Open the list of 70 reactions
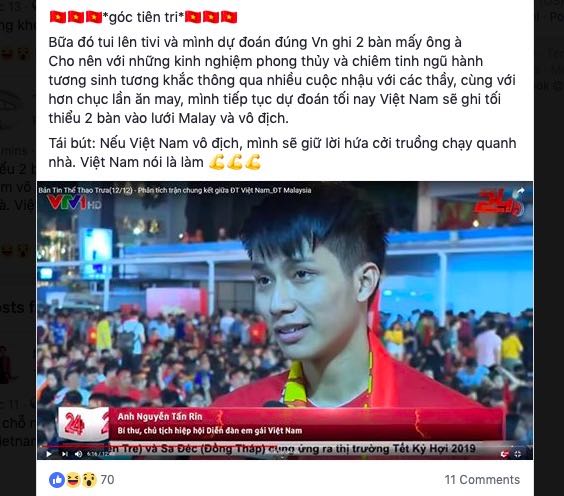The image size is (564, 496). pos(107,479)
